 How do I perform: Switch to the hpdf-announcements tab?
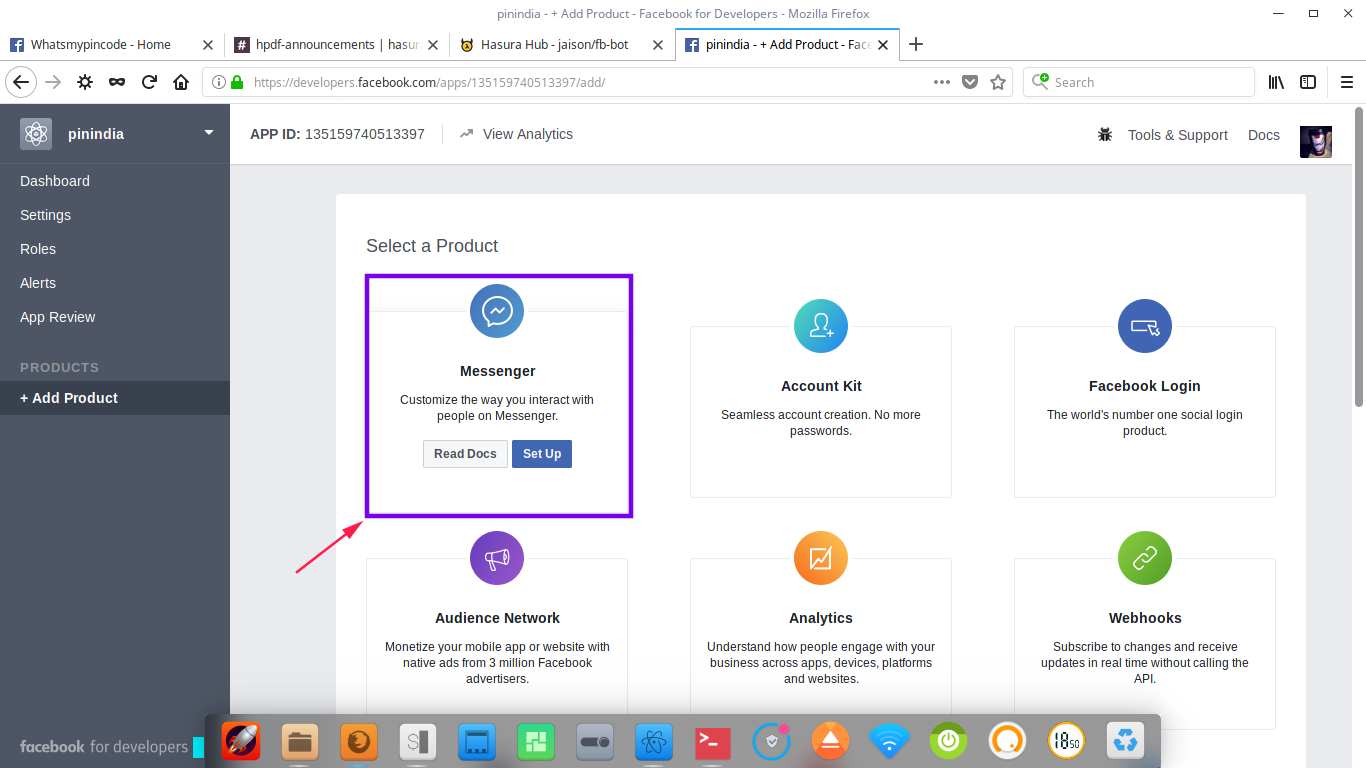335,44
